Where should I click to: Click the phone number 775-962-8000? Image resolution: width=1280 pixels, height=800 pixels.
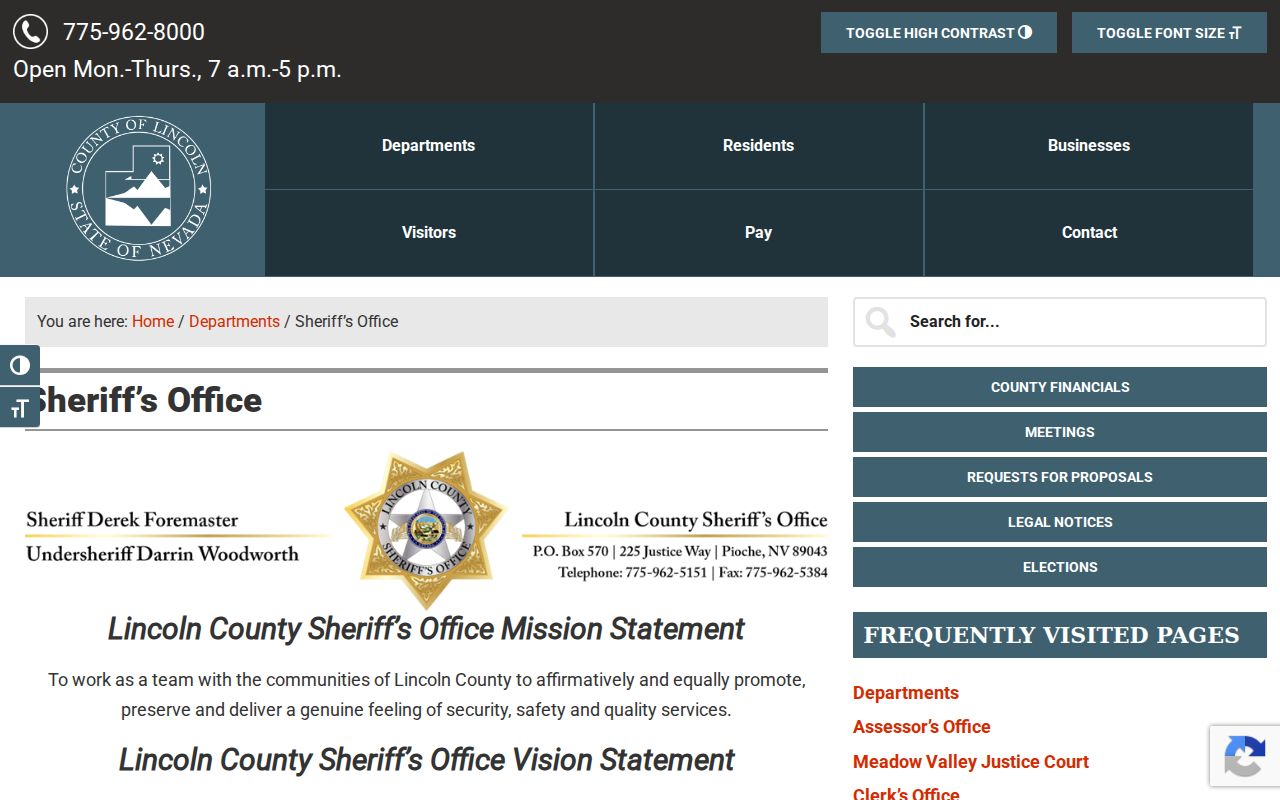(134, 32)
